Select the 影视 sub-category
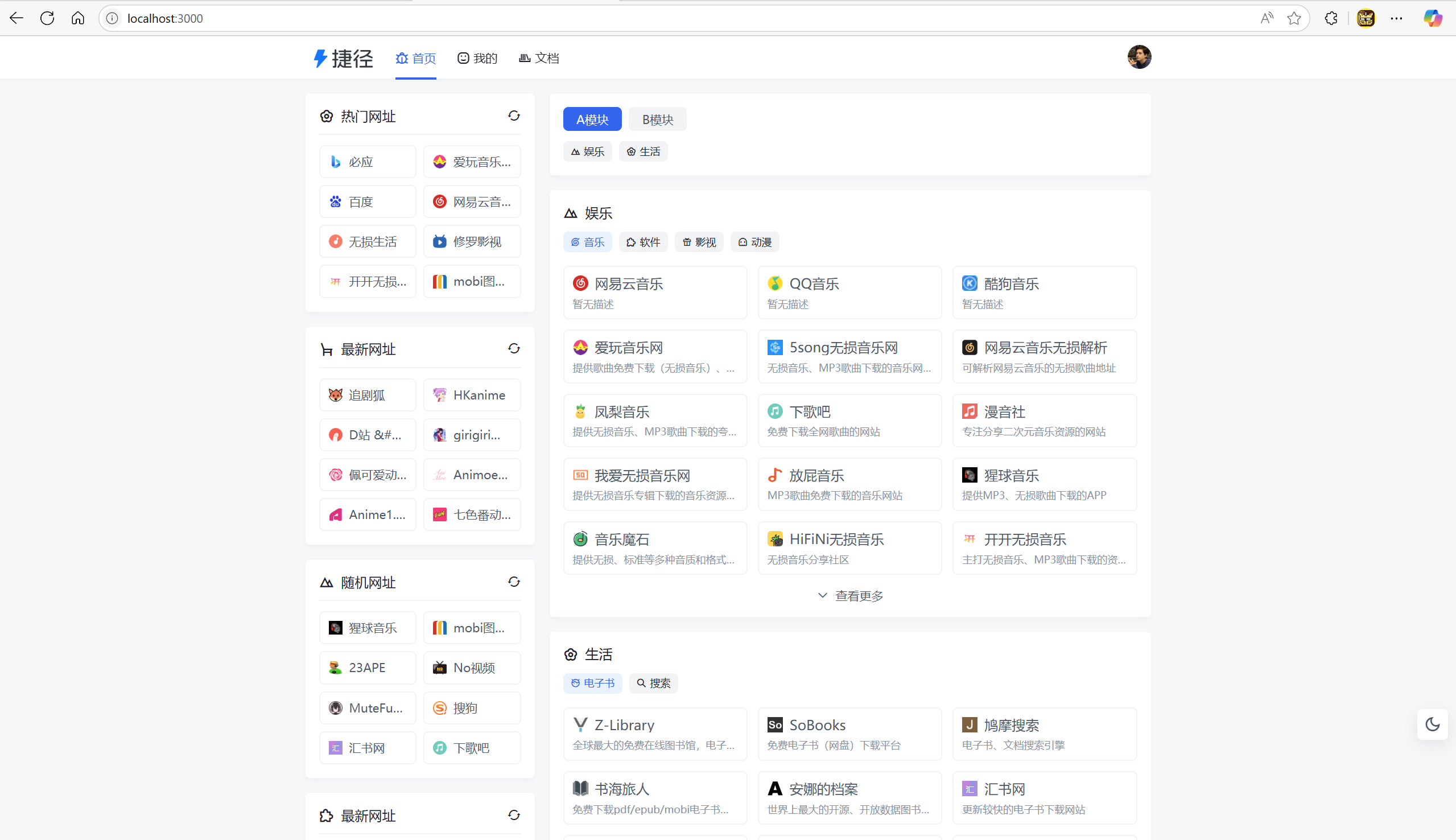Viewport: 1456px width, 840px height. click(x=699, y=242)
